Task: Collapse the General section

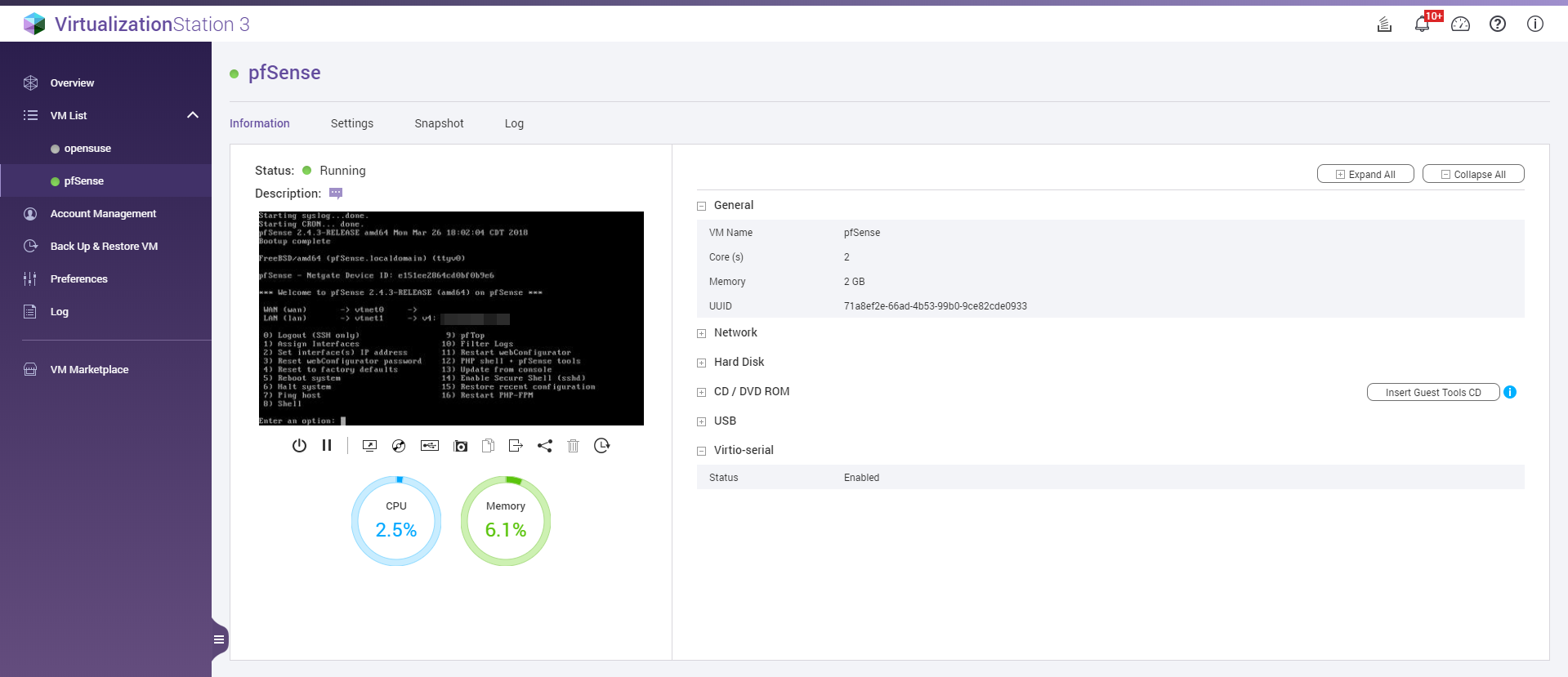Action: (x=701, y=206)
